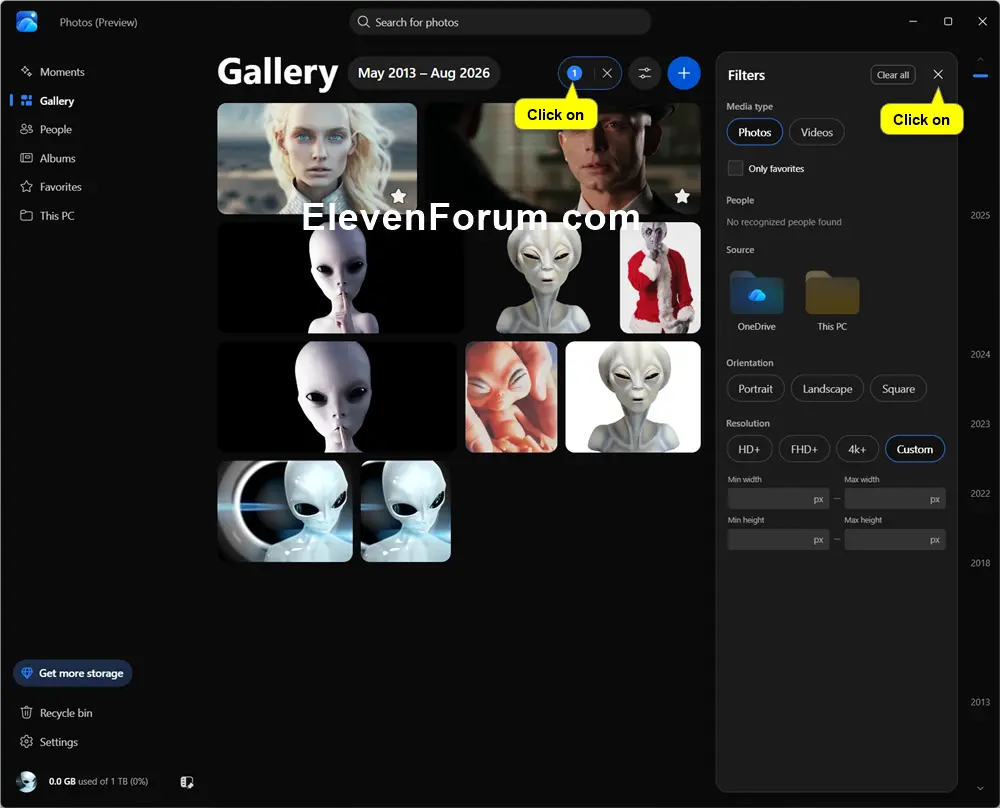This screenshot has width=1000, height=808.
Task: Open the Santa alien photo thumbnail
Action: 660,277
